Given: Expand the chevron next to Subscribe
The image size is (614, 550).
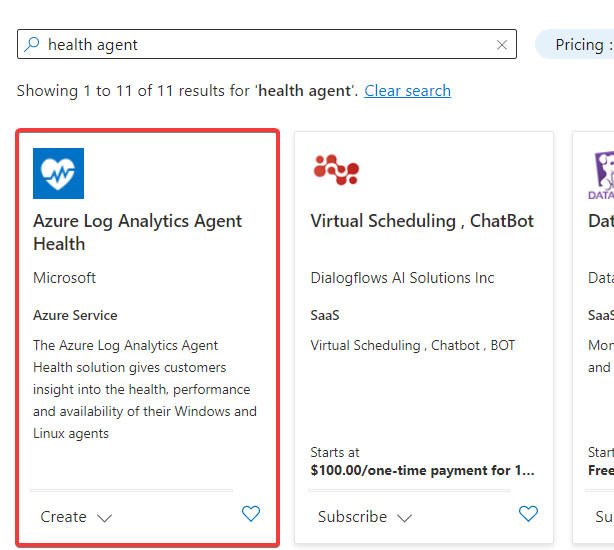Looking at the screenshot, I should coord(404,518).
